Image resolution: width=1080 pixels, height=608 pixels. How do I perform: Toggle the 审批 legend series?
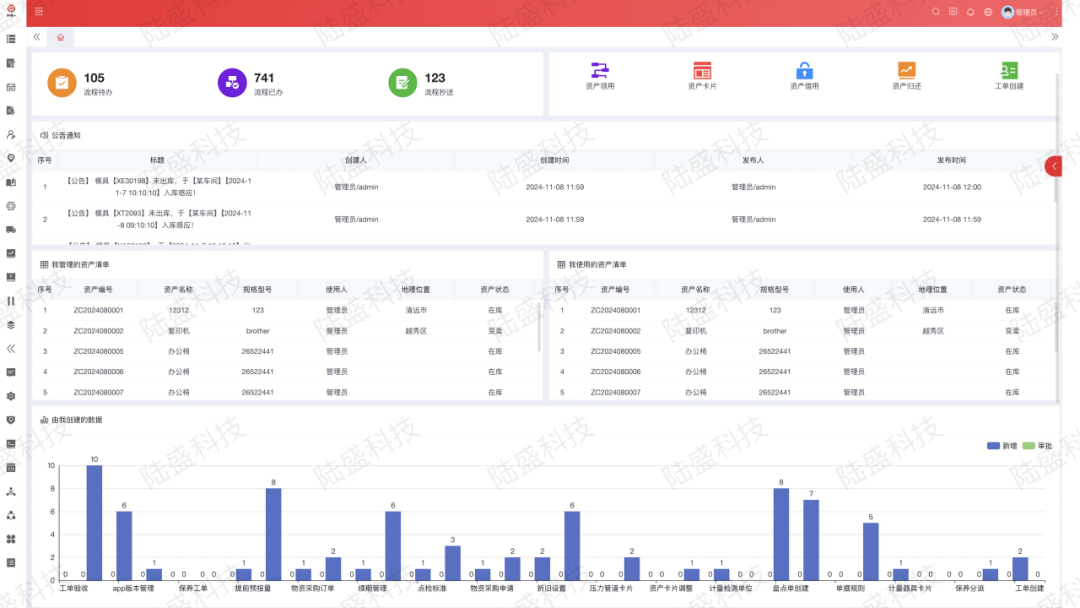[x=1037, y=445]
